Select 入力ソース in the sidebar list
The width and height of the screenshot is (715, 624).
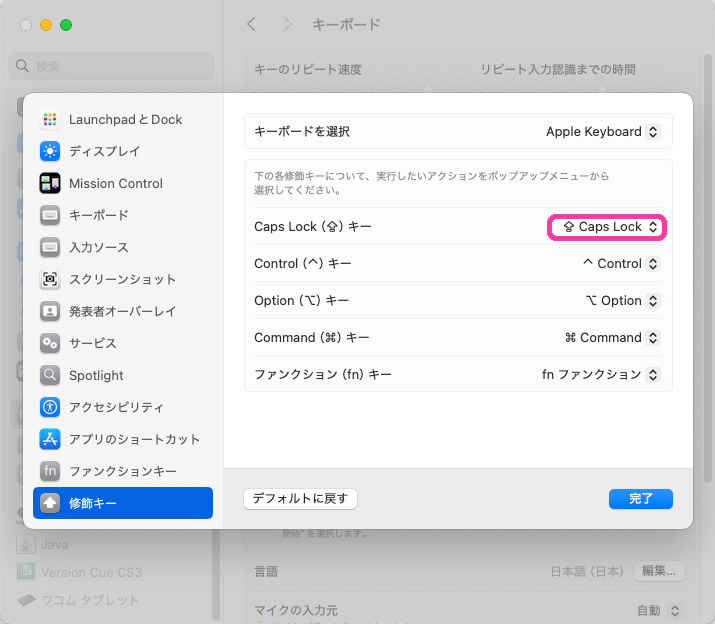coord(98,248)
